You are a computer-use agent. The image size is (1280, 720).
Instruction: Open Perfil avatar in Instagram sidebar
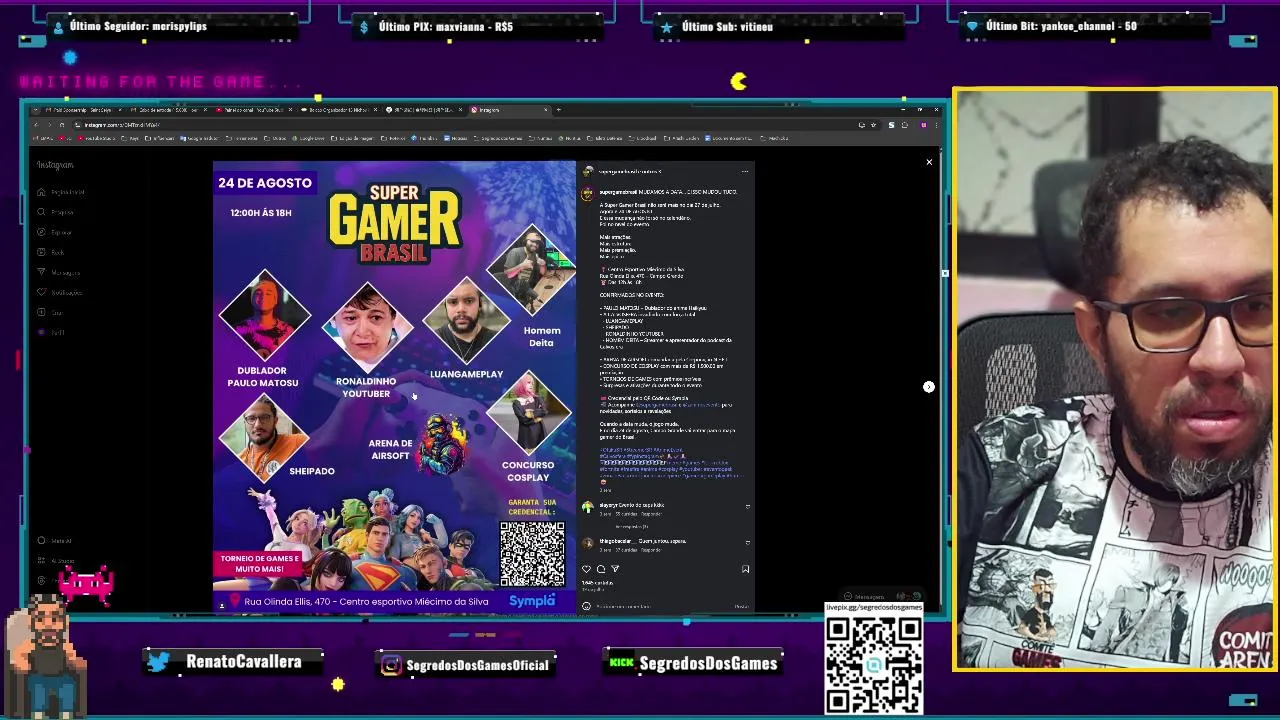click(41, 332)
